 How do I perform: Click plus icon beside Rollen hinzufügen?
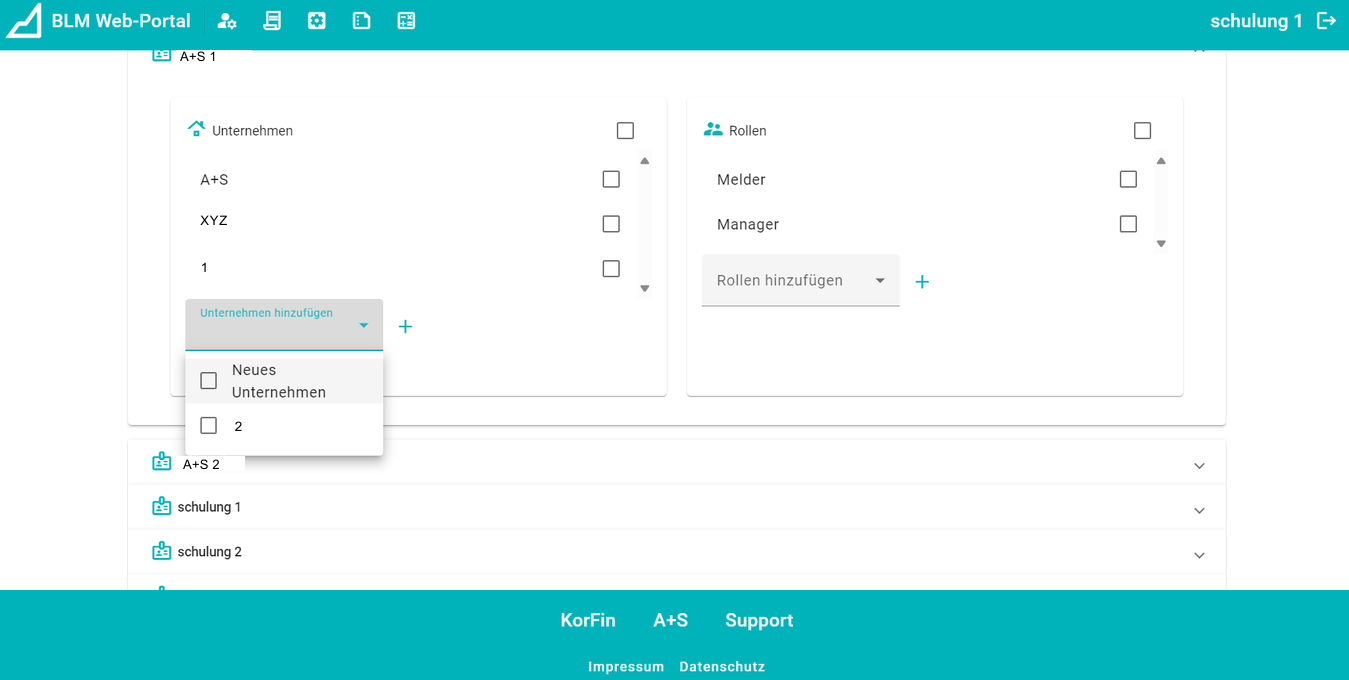point(922,282)
